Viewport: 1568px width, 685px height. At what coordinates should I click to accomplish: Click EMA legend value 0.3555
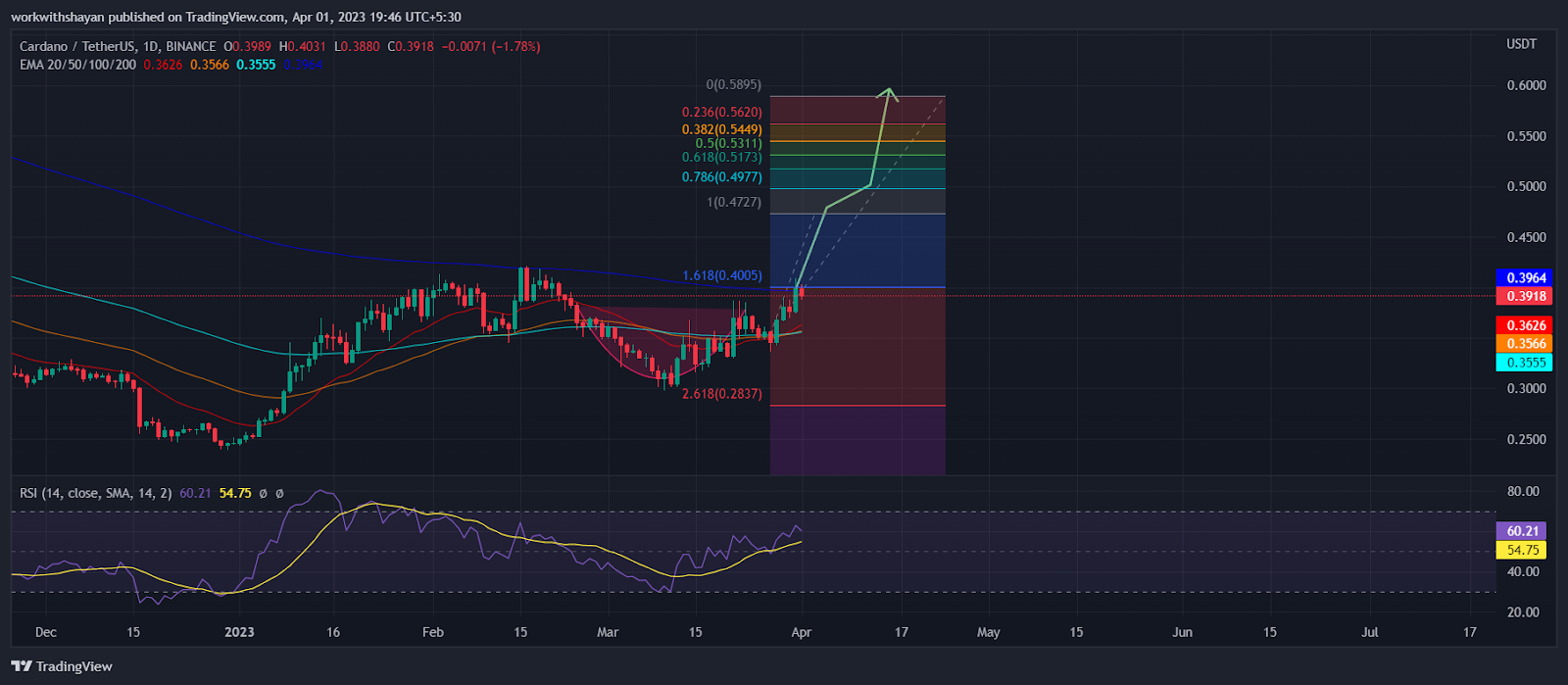256,65
